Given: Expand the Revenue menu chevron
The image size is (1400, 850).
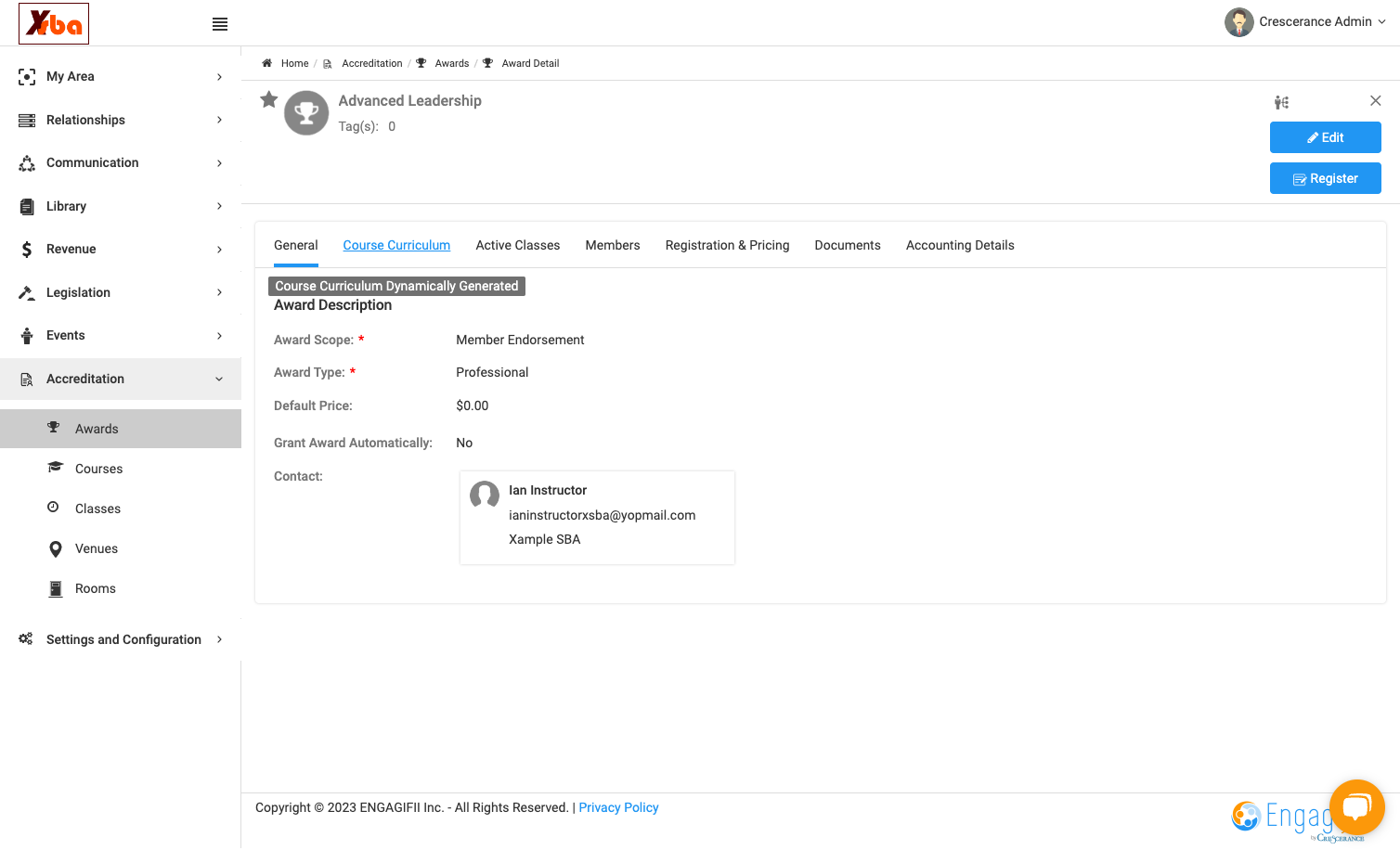Looking at the screenshot, I should (219, 250).
